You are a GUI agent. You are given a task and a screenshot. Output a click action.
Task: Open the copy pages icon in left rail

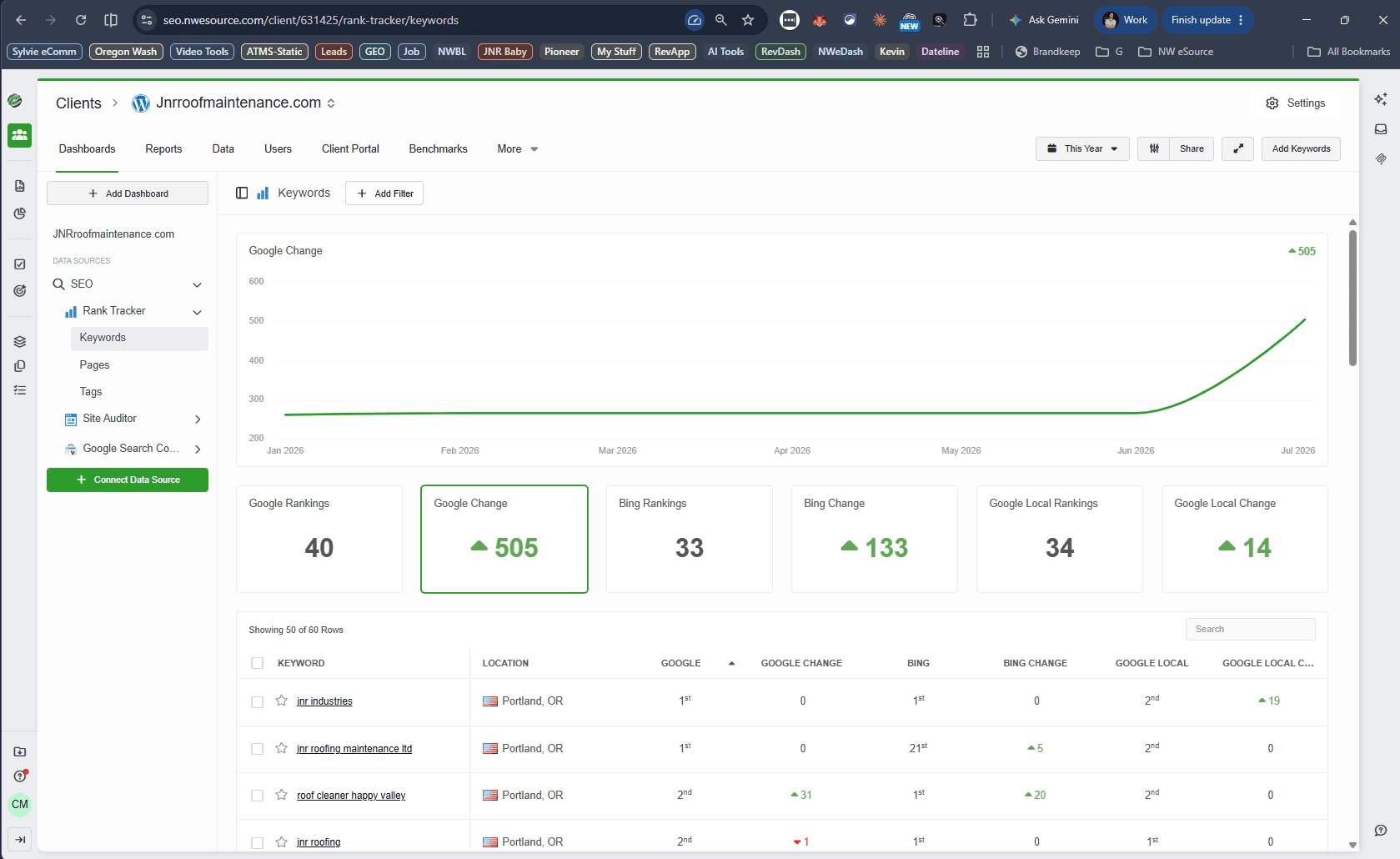(20, 366)
